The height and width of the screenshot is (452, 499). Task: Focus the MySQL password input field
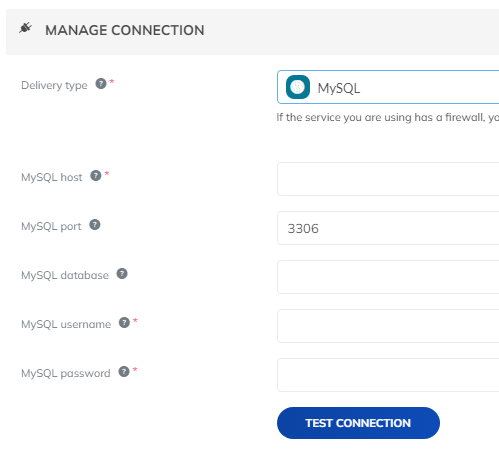[388, 375]
